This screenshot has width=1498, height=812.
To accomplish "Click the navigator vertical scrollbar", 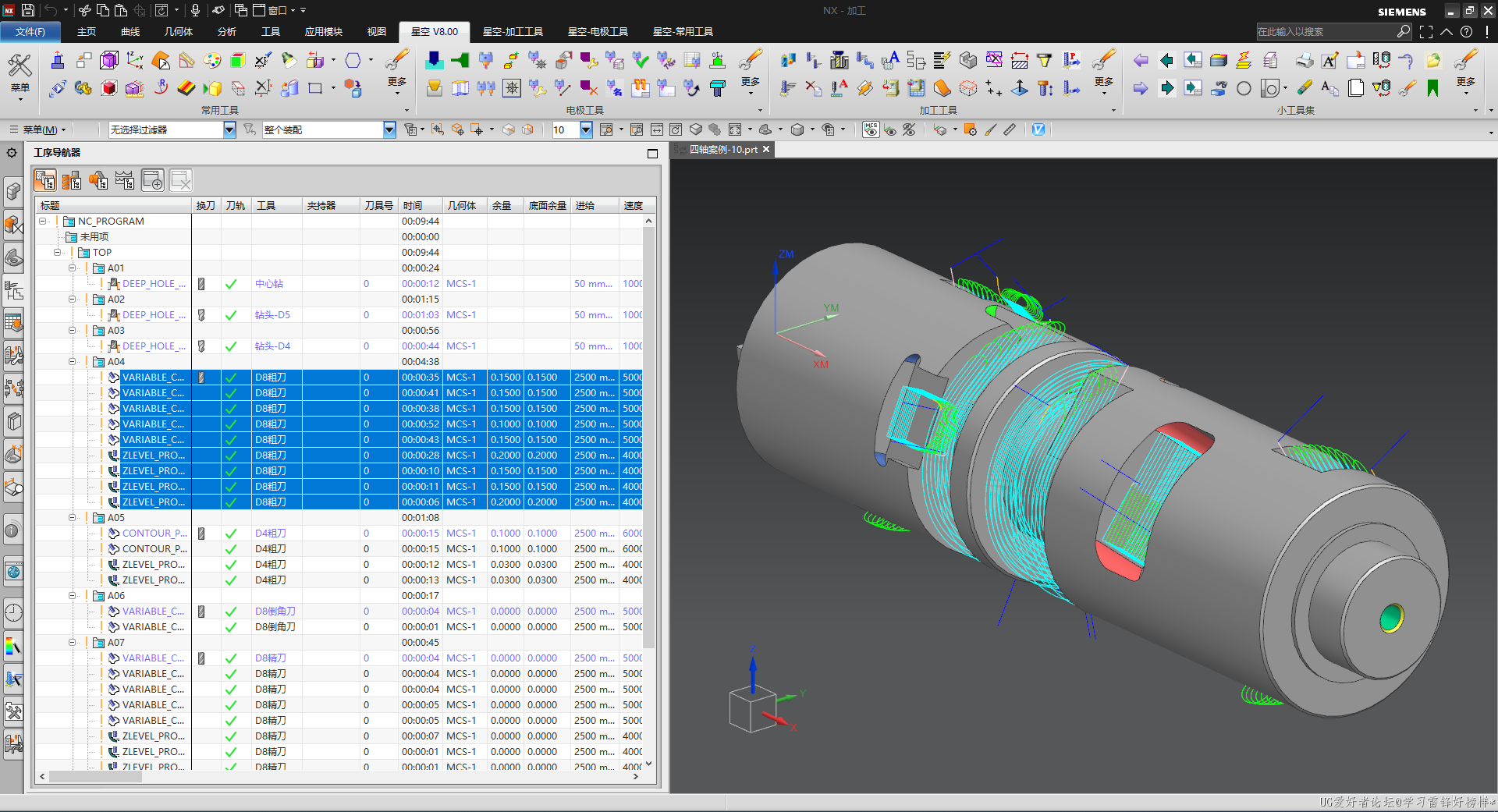I will 648,437.
